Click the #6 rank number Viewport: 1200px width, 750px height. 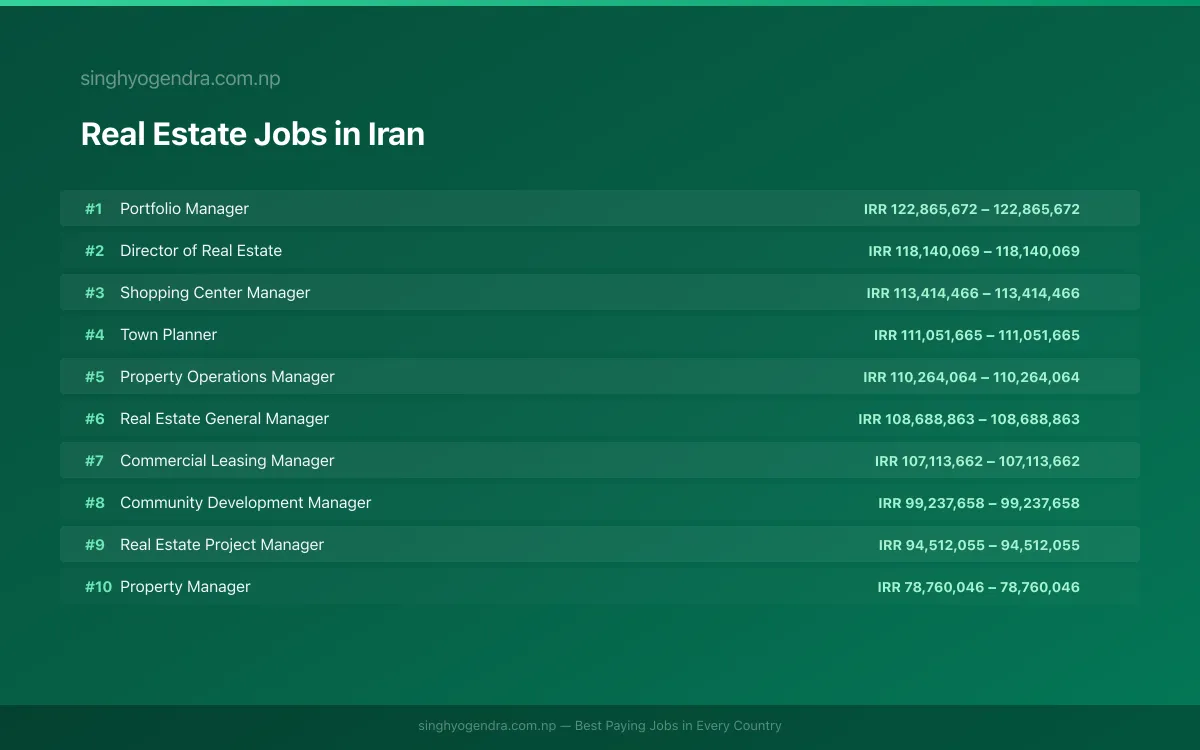pos(94,419)
